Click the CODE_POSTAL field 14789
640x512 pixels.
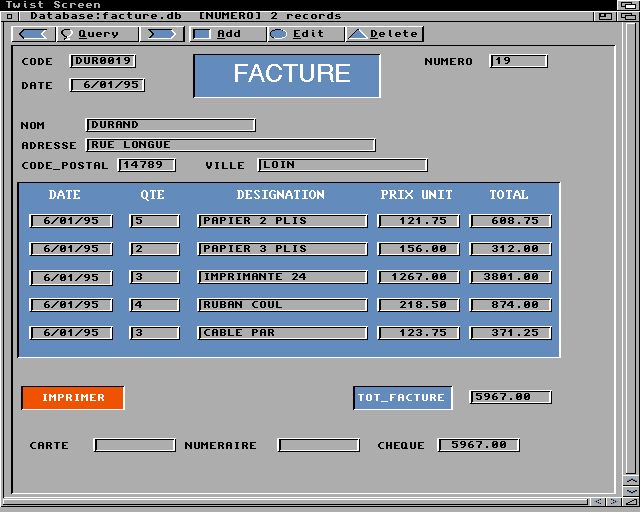coord(147,165)
